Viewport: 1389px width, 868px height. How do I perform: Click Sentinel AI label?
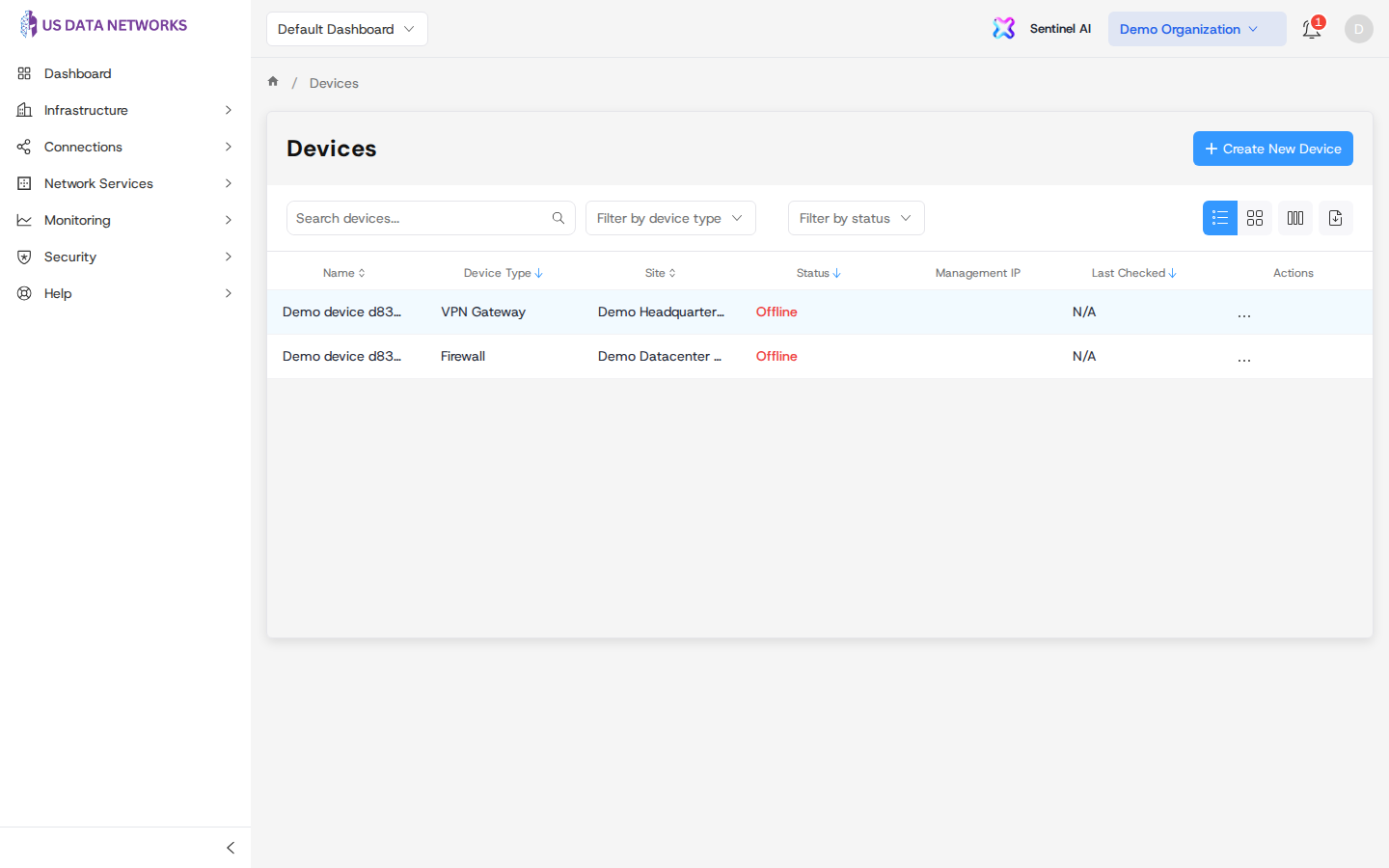(x=1060, y=29)
